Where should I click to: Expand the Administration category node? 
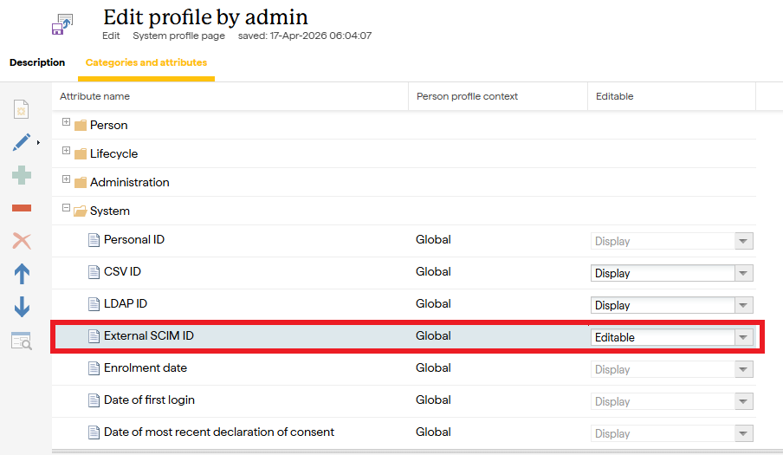(x=66, y=179)
